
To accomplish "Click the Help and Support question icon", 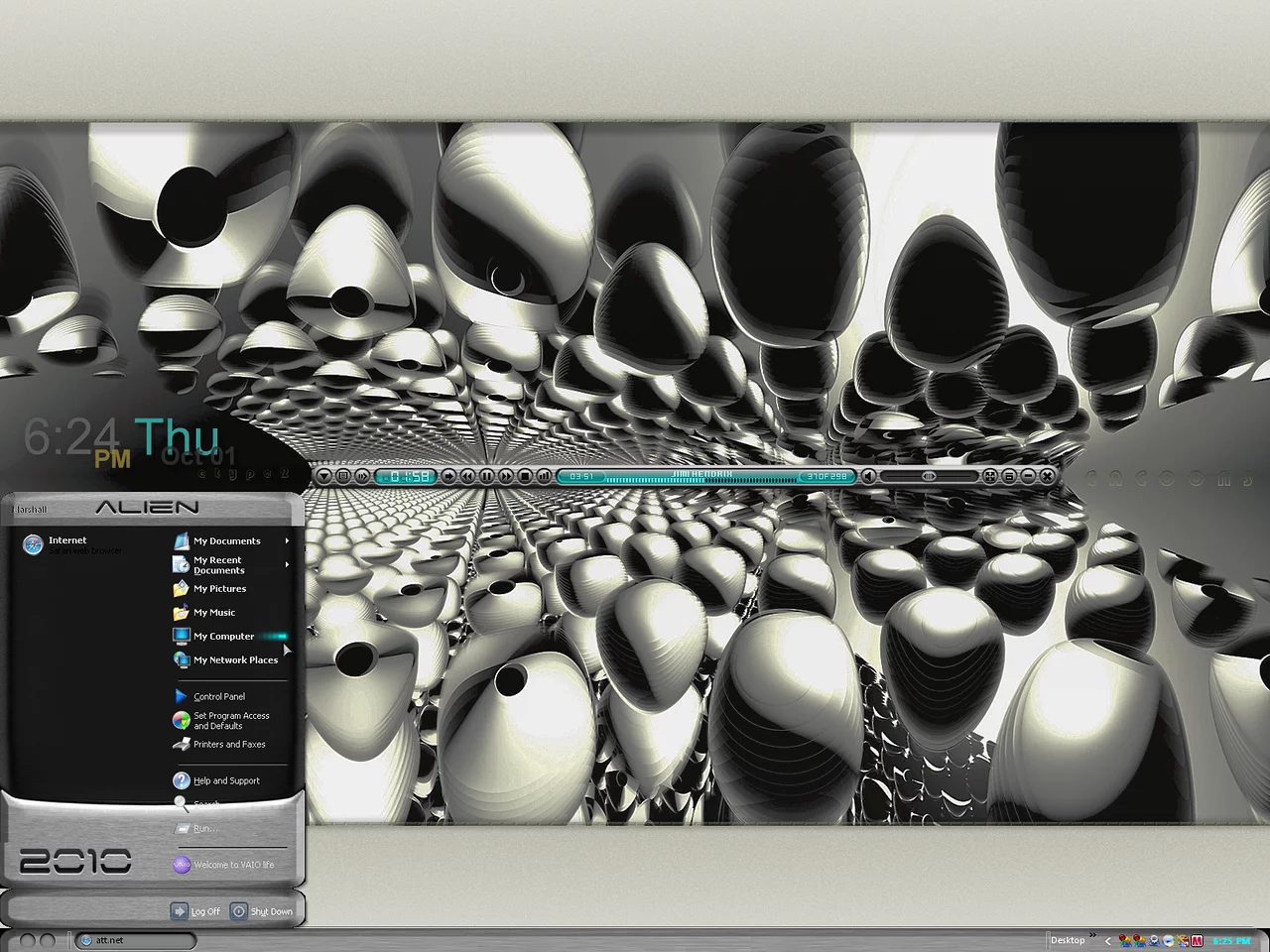I will 181,780.
